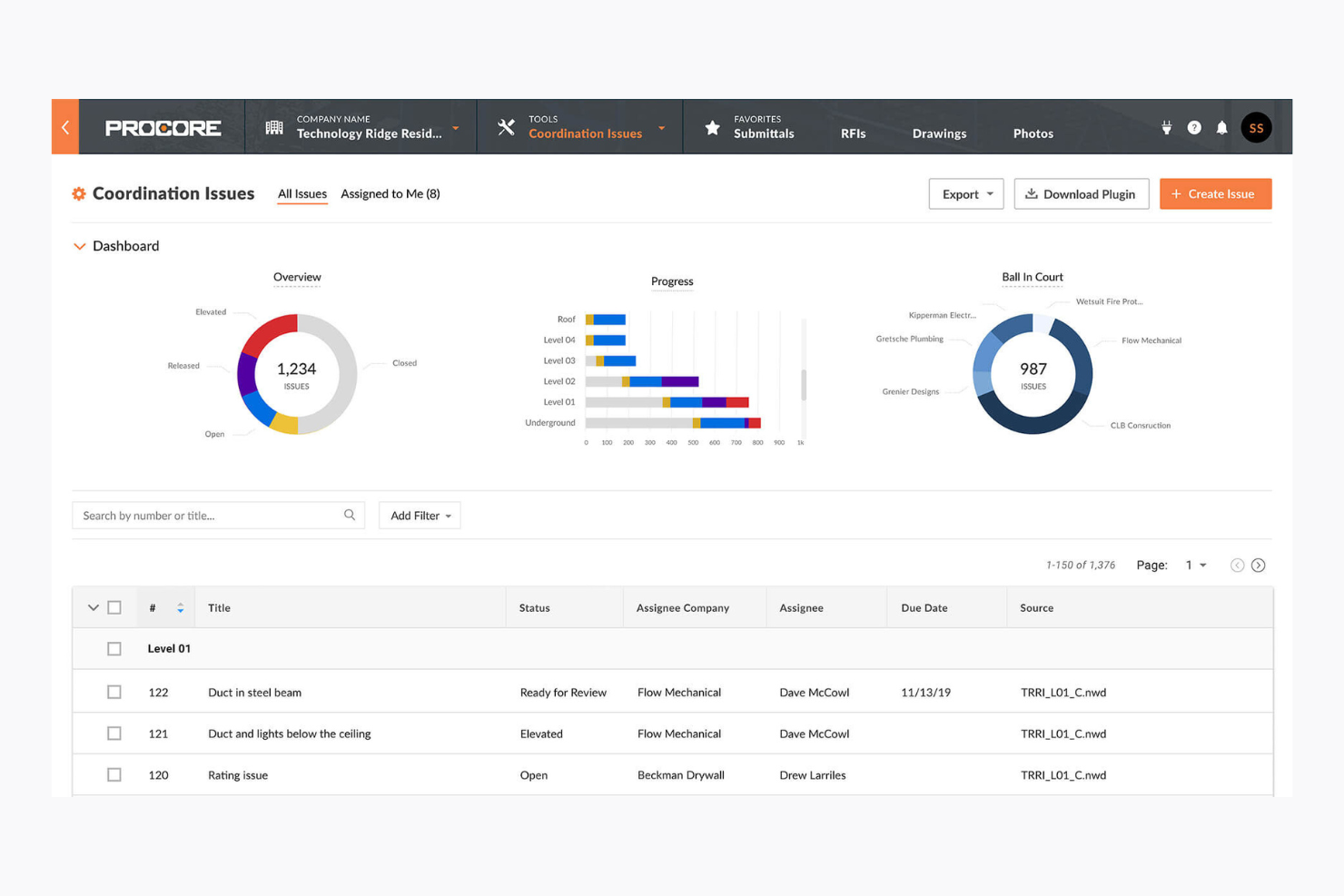The width and height of the screenshot is (1344, 896).
Task: Click the 11/13/19 due date cell
Action: [925, 692]
